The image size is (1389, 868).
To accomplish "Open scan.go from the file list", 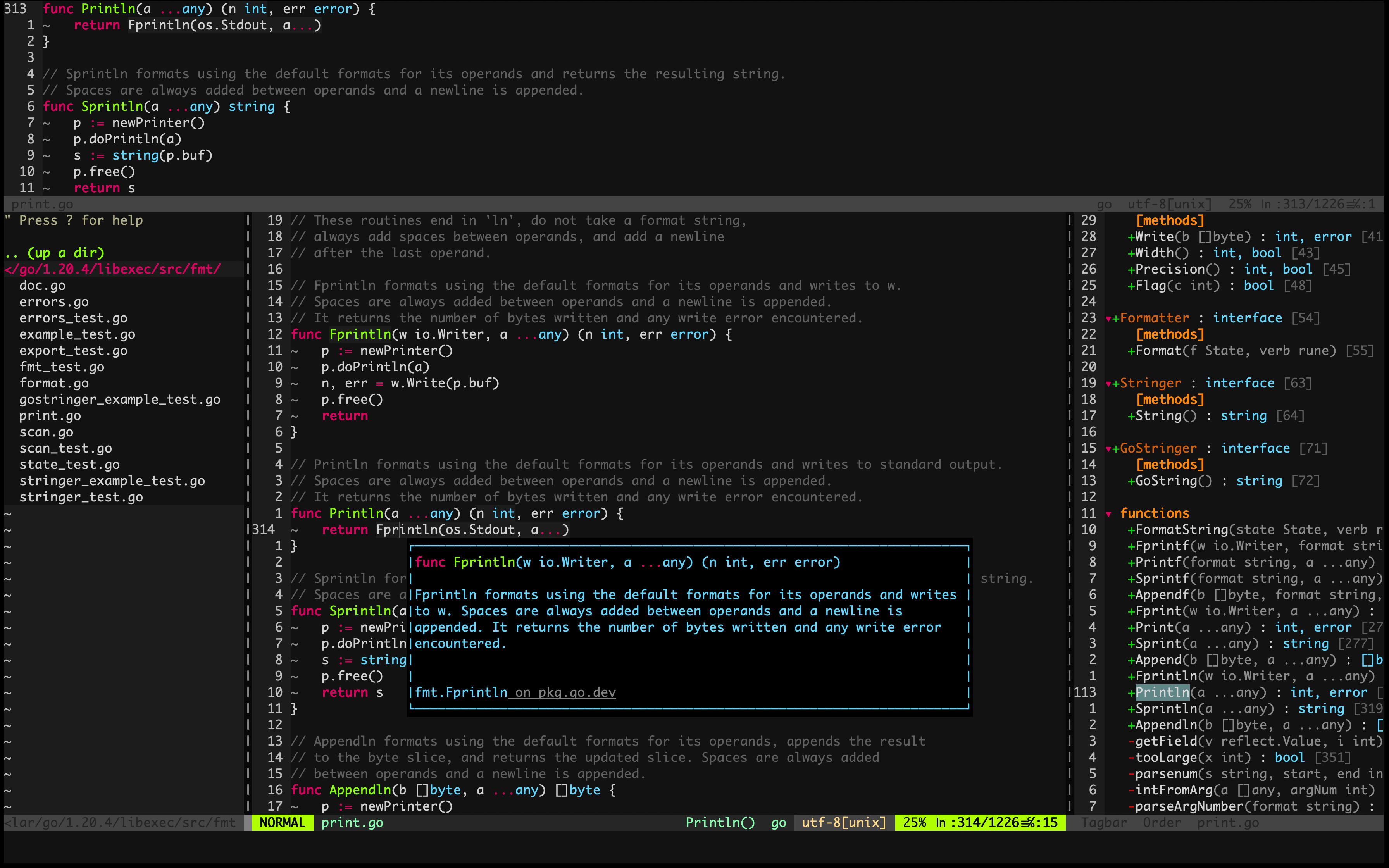I will click(x=46, y=432).
